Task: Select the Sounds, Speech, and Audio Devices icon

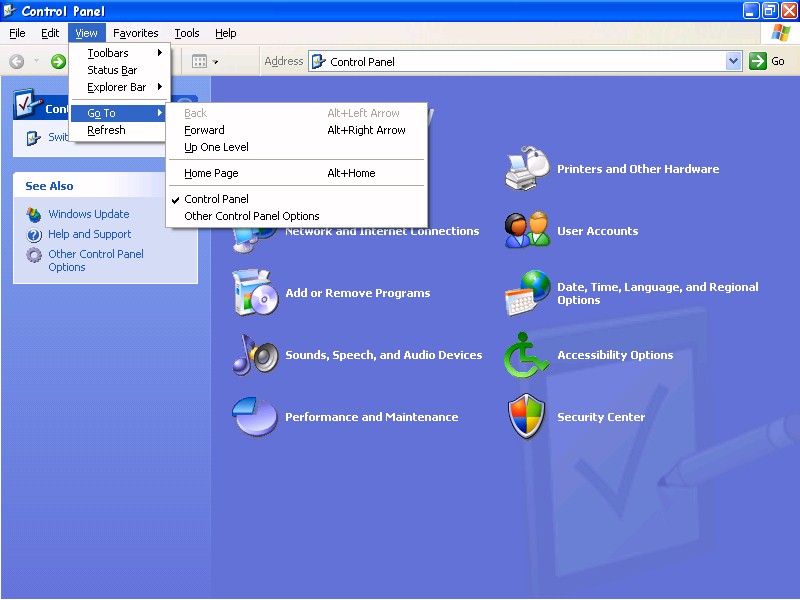Action: click(255, 355)
